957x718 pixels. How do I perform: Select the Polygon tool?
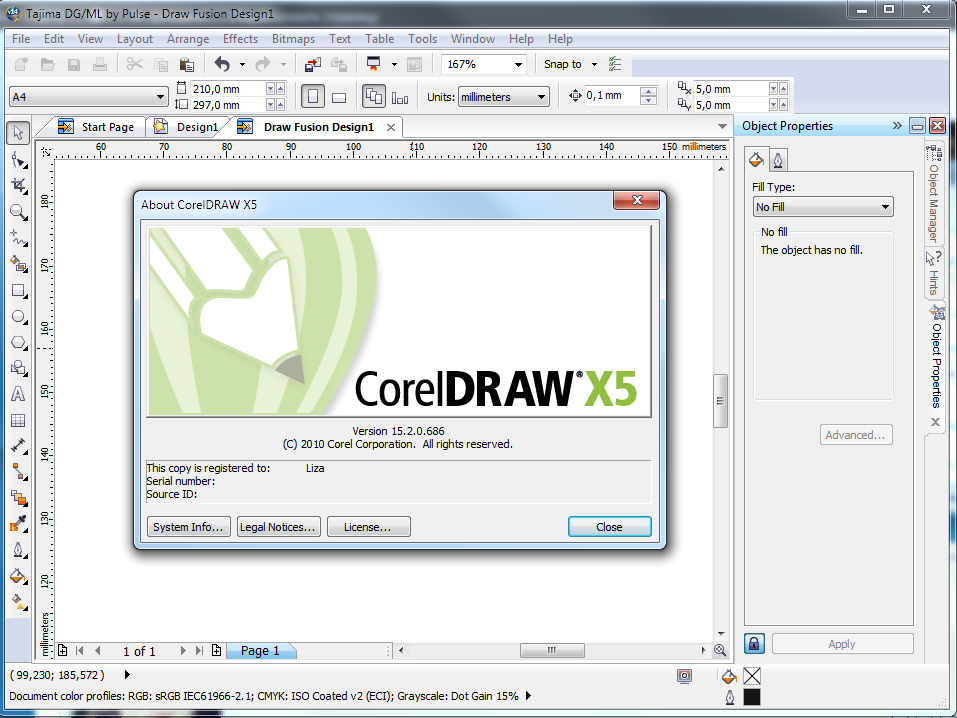pos(18,343)
